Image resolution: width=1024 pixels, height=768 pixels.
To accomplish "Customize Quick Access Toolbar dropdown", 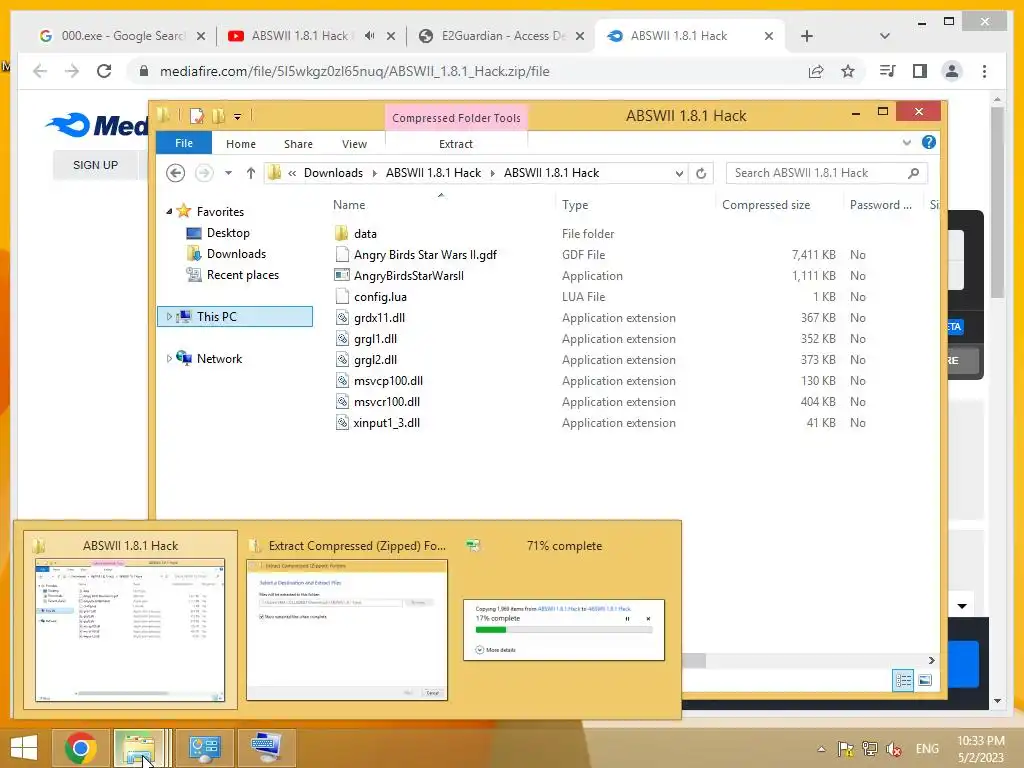I will [x=237, y=117].
